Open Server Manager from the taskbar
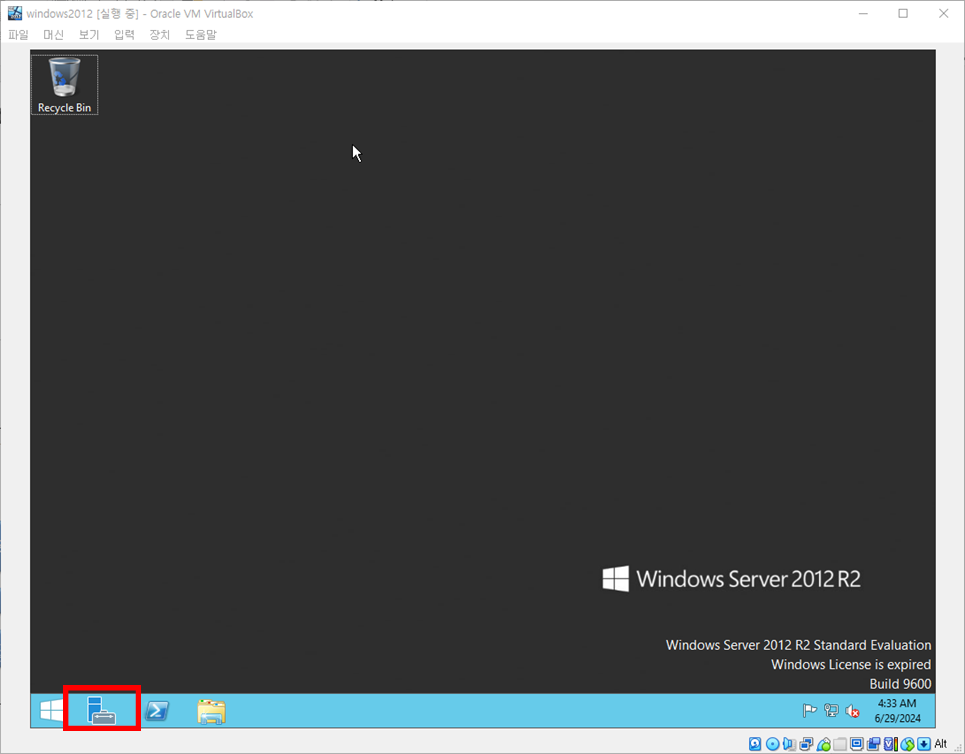This screenshot has width=965, height=754. 102,711
